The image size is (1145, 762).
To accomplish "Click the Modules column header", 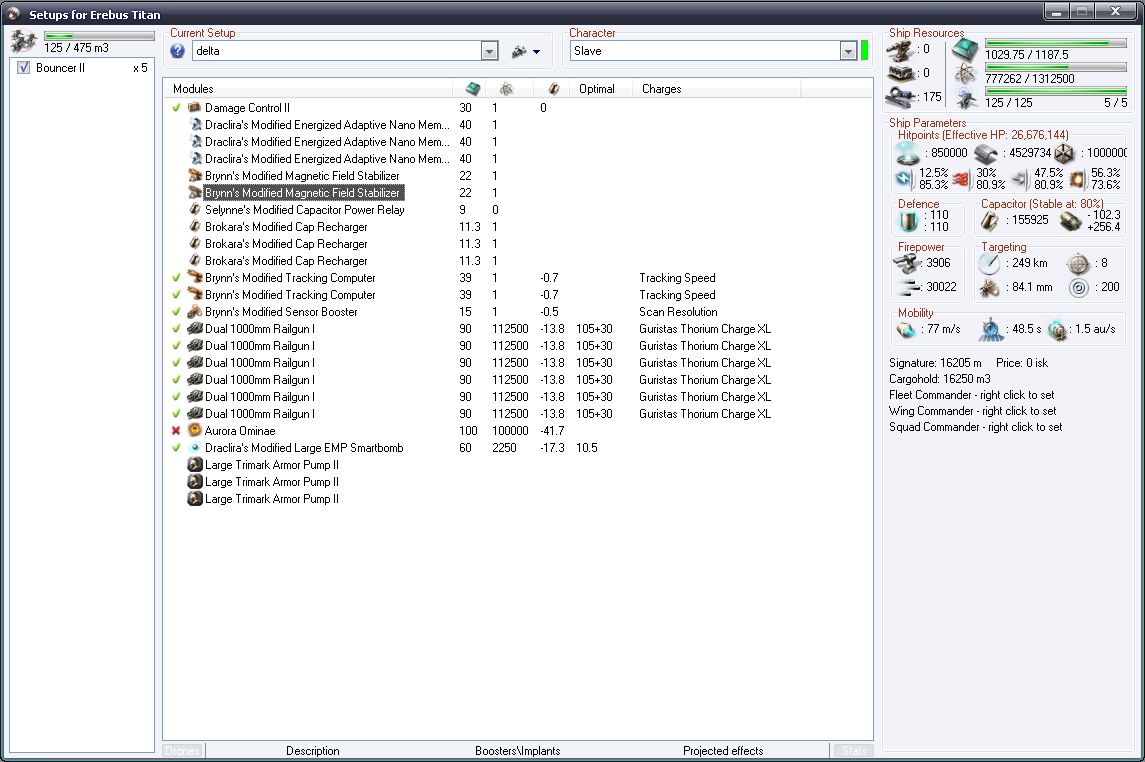I will tap(308, 88).
